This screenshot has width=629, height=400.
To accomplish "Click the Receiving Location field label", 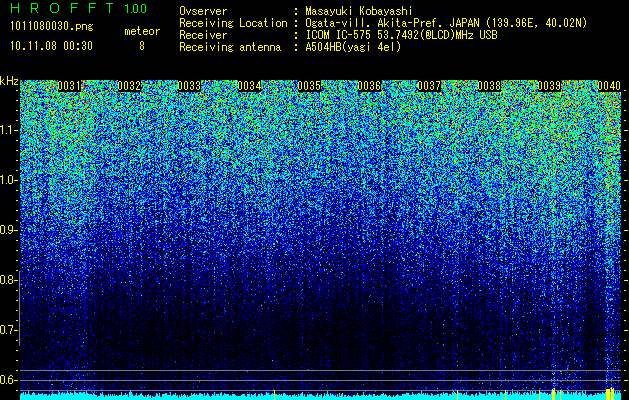I will point(233,23).
